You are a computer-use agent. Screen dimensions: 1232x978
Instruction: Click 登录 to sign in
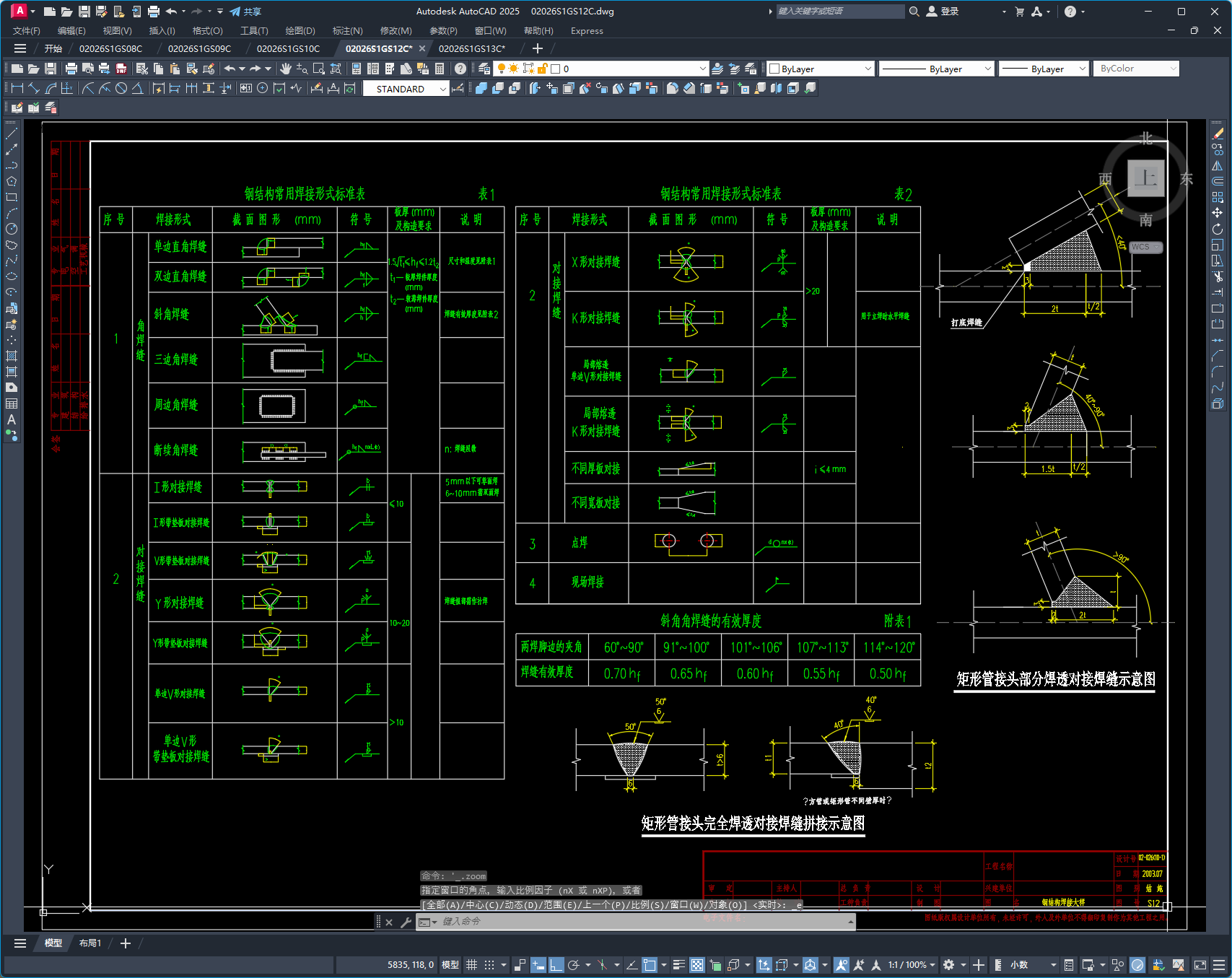(943, 12)
